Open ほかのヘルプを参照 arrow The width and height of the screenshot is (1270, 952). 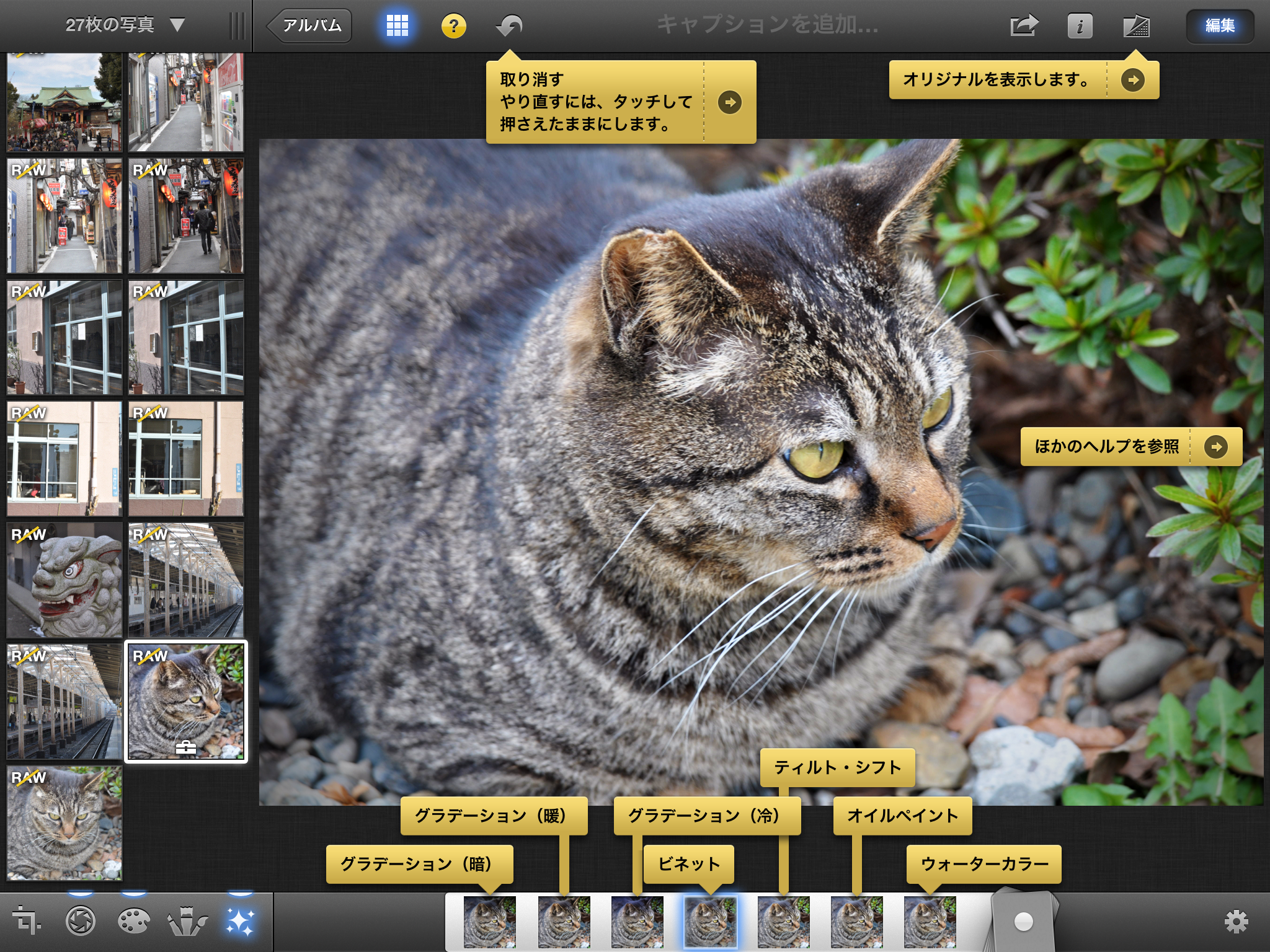1215,446
